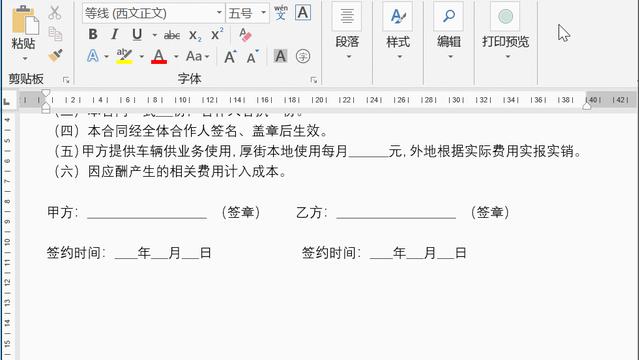Apply yellow text highlight color
This screenshot has width=640, height=360.
(124, 56)
